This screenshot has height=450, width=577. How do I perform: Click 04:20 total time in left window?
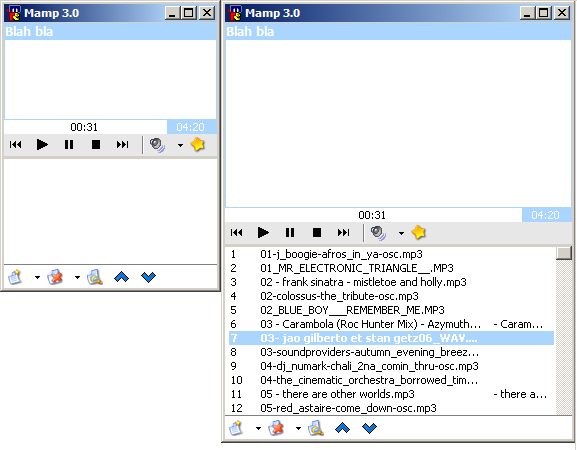pyautogui.click(x=190, y=127)
